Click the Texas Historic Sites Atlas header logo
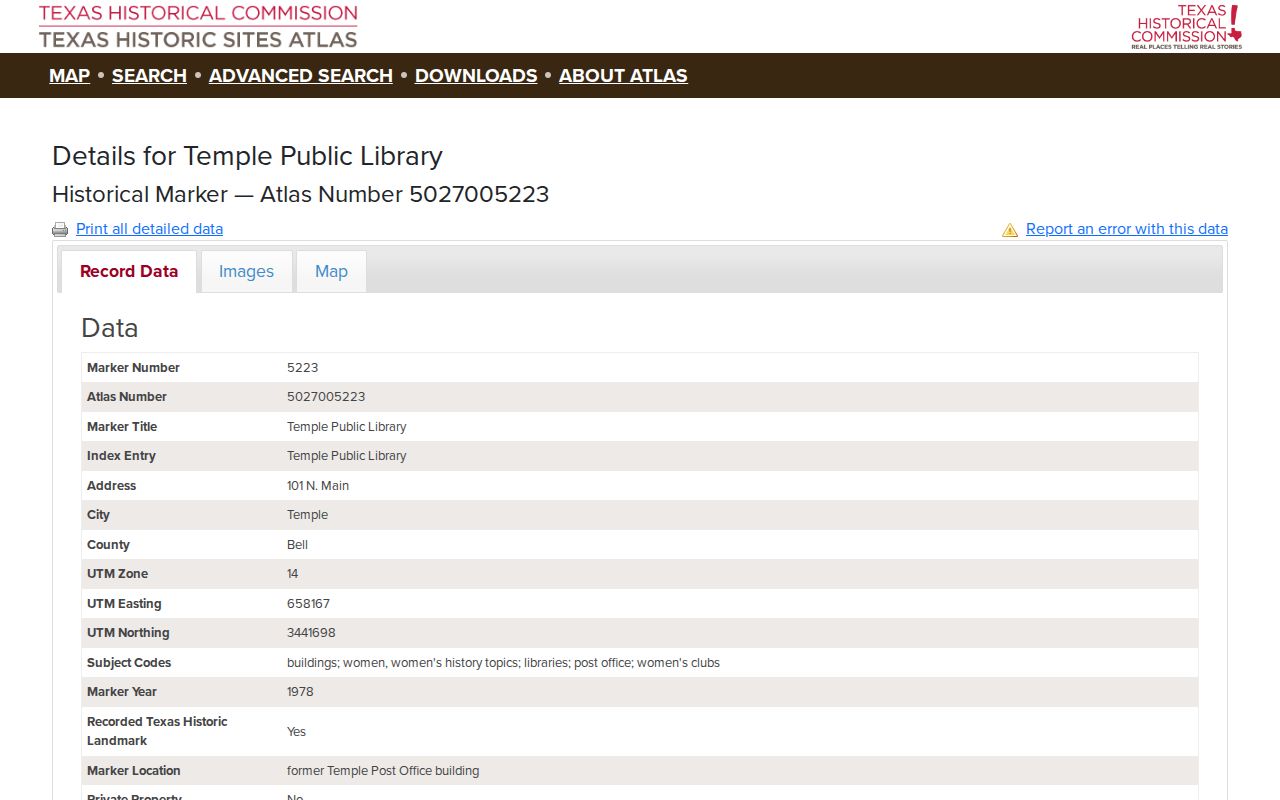Screen dimensions: 1280x800 click(x=198, y=27)
